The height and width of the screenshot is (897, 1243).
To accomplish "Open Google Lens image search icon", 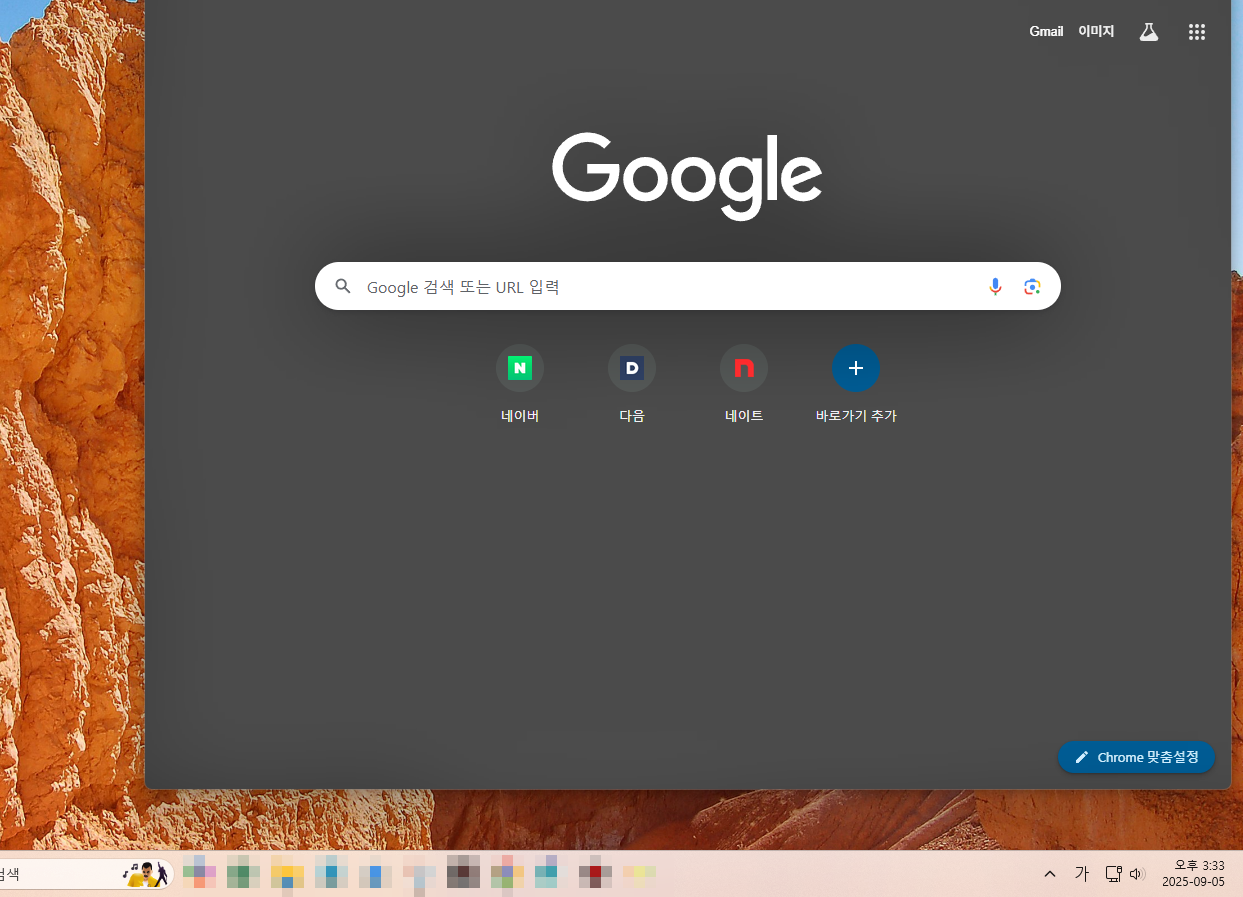I will tap(1032, 287).
